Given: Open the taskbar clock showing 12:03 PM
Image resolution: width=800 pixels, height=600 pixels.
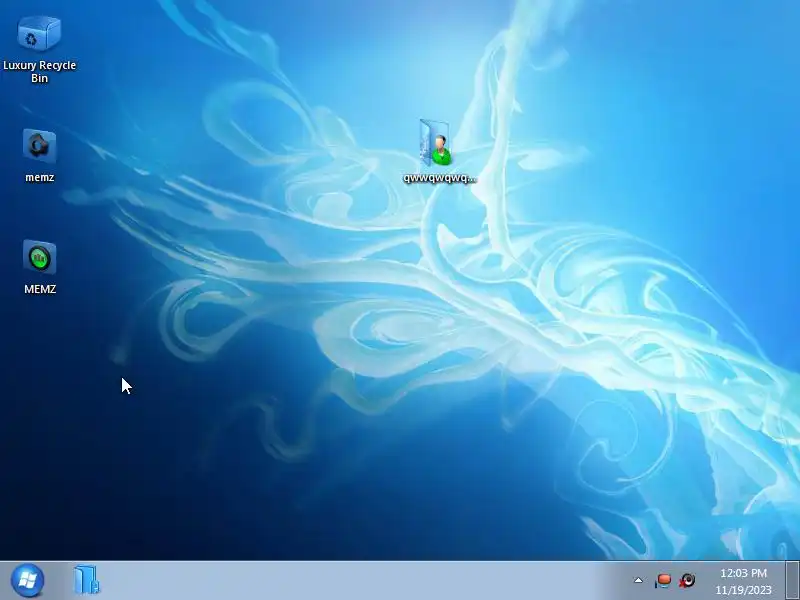Looking at the screenshot, I should (743, 573).
